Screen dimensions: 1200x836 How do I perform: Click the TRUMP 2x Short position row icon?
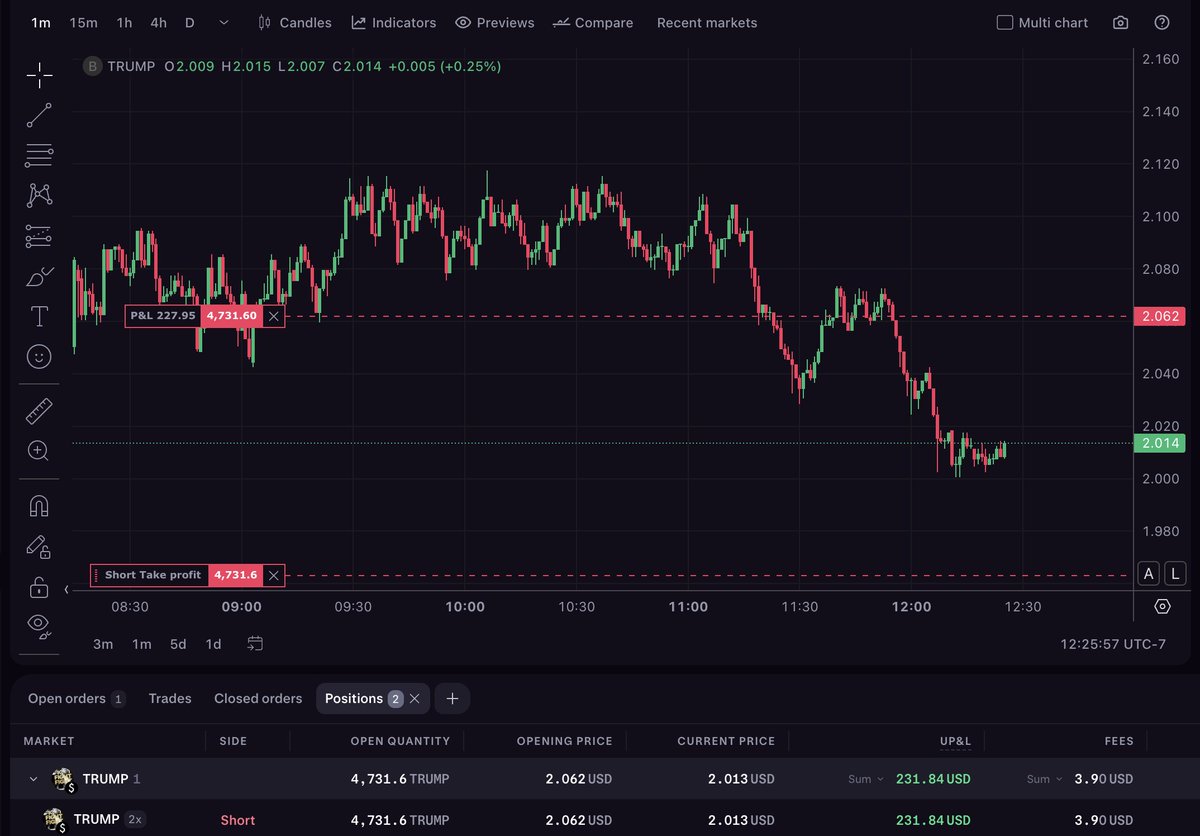54,820
